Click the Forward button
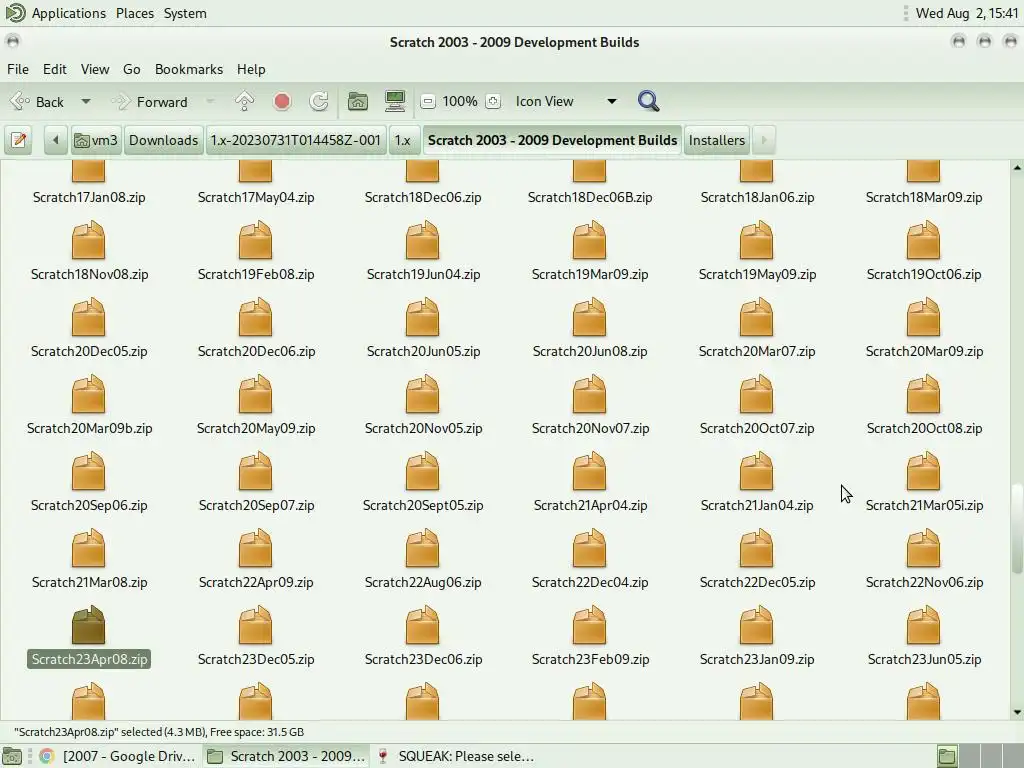The image size is (1024, 768). [150, 102]
